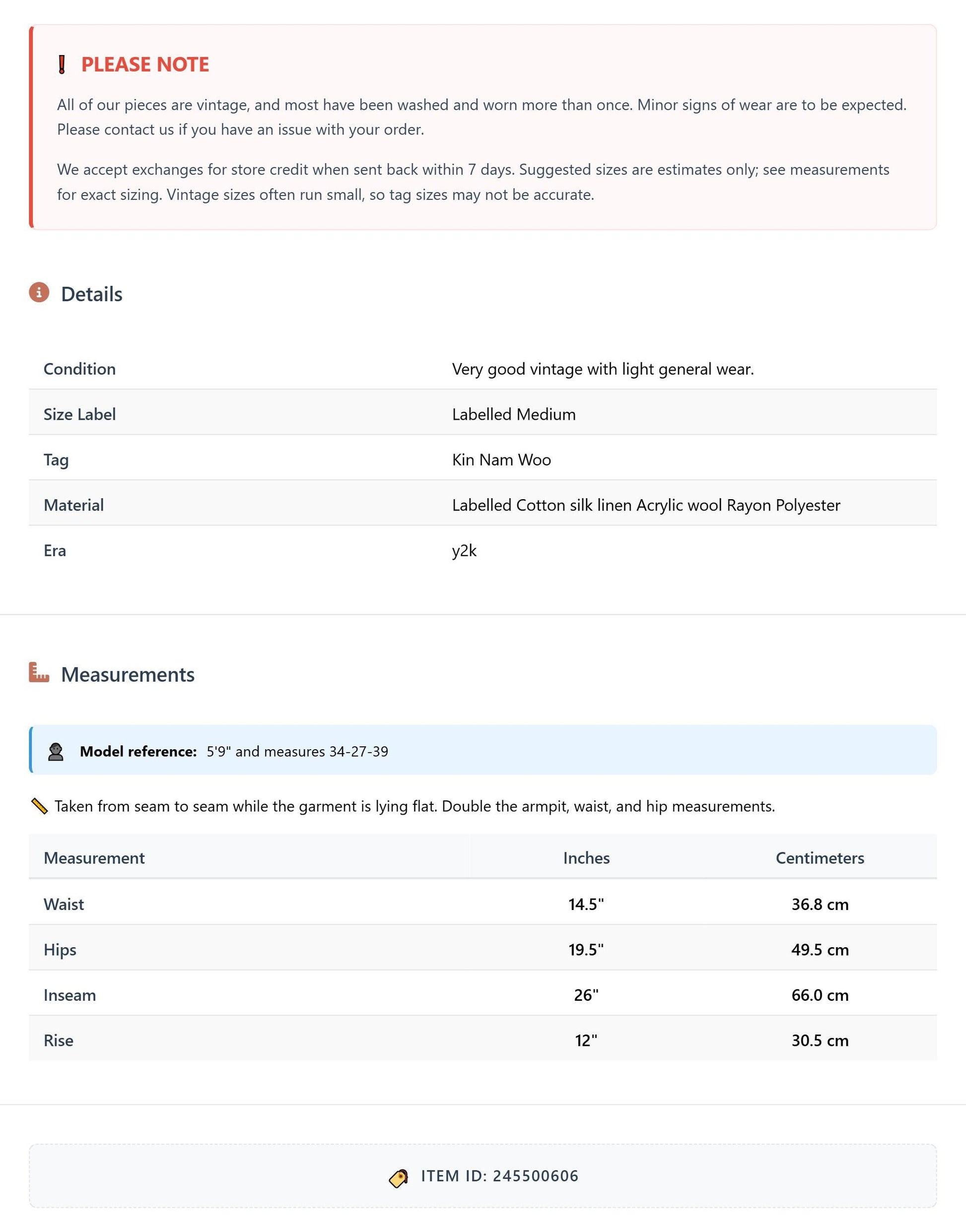This screenshot has height=1232, width=966.
Task: Click the yellow ruler emoji icon
Action: pos(39,806)
